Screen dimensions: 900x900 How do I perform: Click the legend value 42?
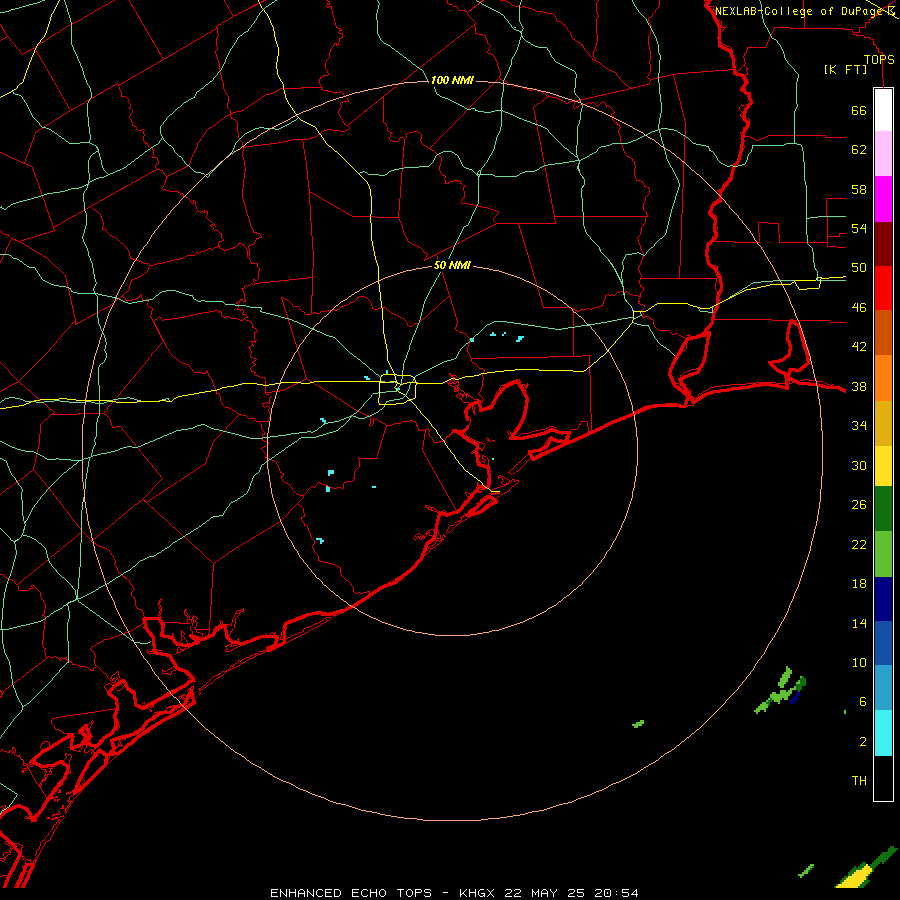click(859, 346)
